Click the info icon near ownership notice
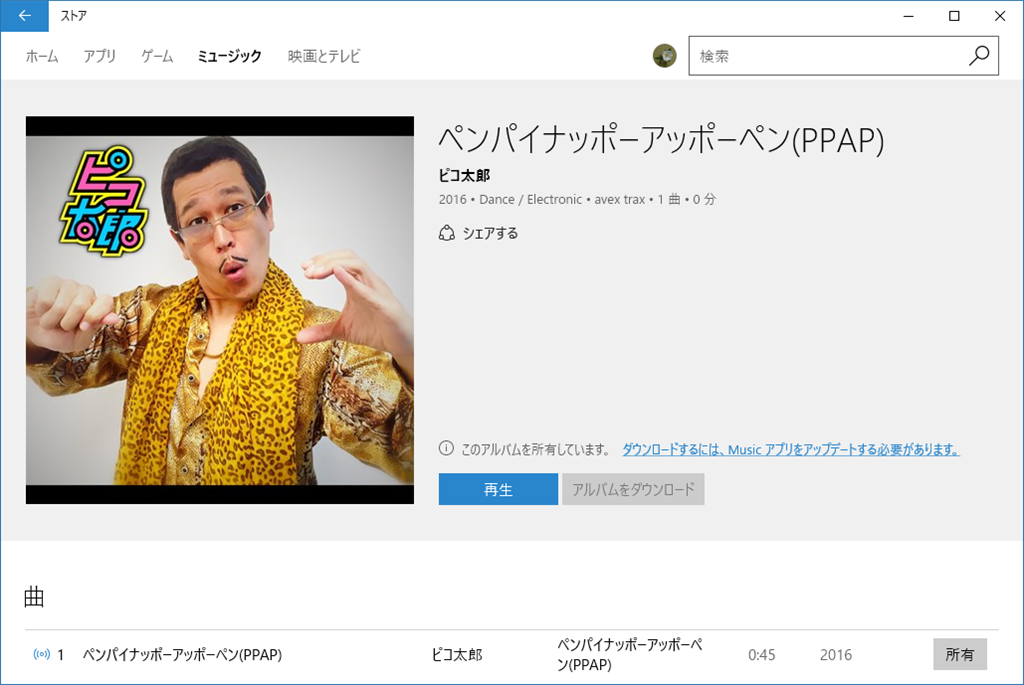Viewport: 1024px width, 685px height. 446,449
